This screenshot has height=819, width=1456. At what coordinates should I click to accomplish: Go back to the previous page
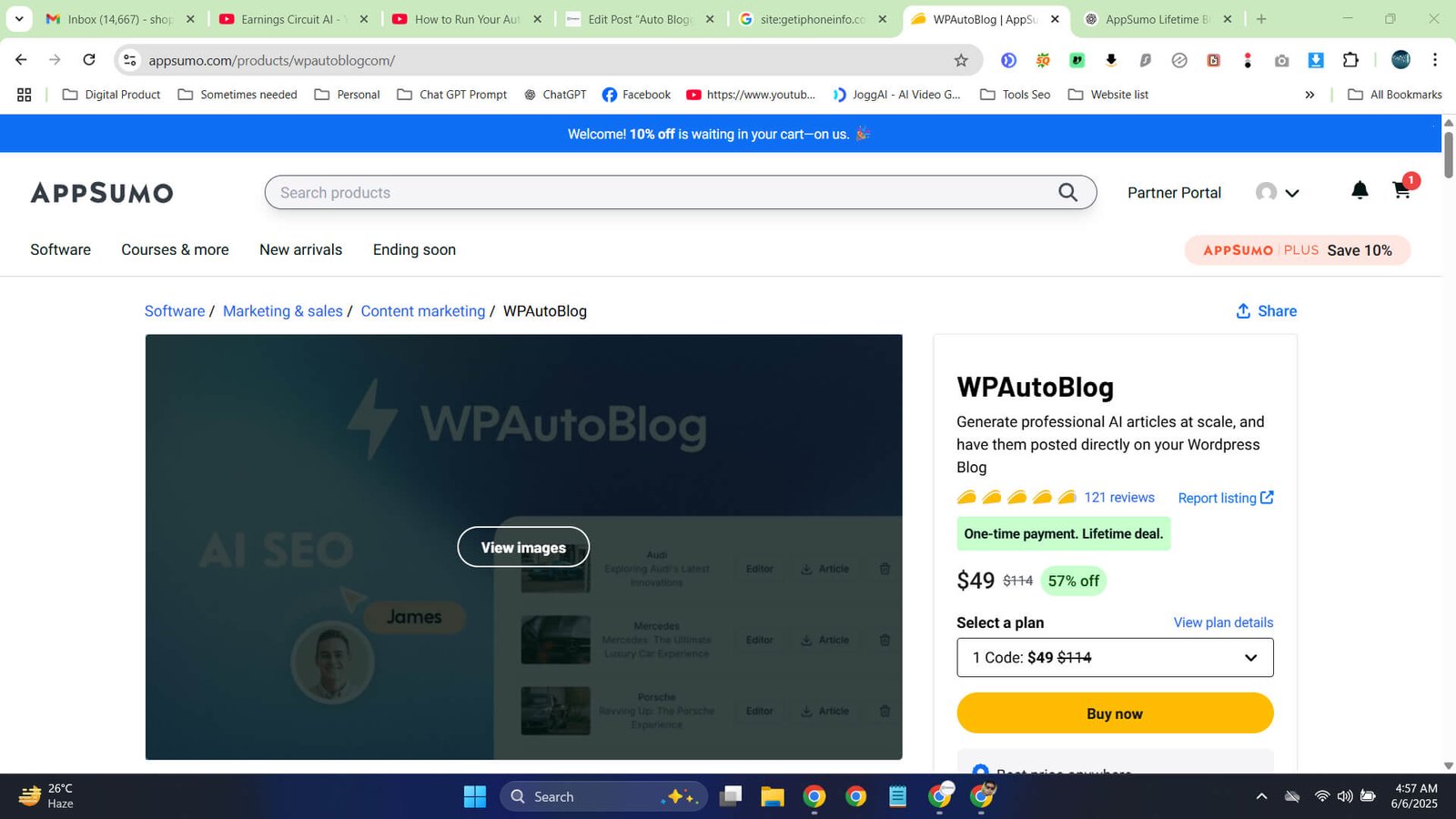click(x=21, y=60)
